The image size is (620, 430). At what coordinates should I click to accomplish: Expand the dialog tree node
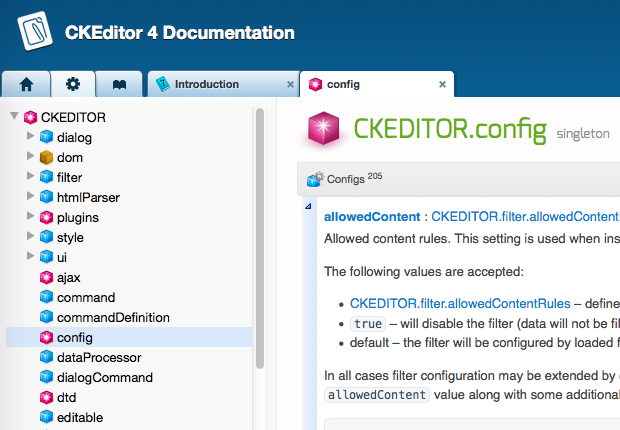[x=30, y=136]
